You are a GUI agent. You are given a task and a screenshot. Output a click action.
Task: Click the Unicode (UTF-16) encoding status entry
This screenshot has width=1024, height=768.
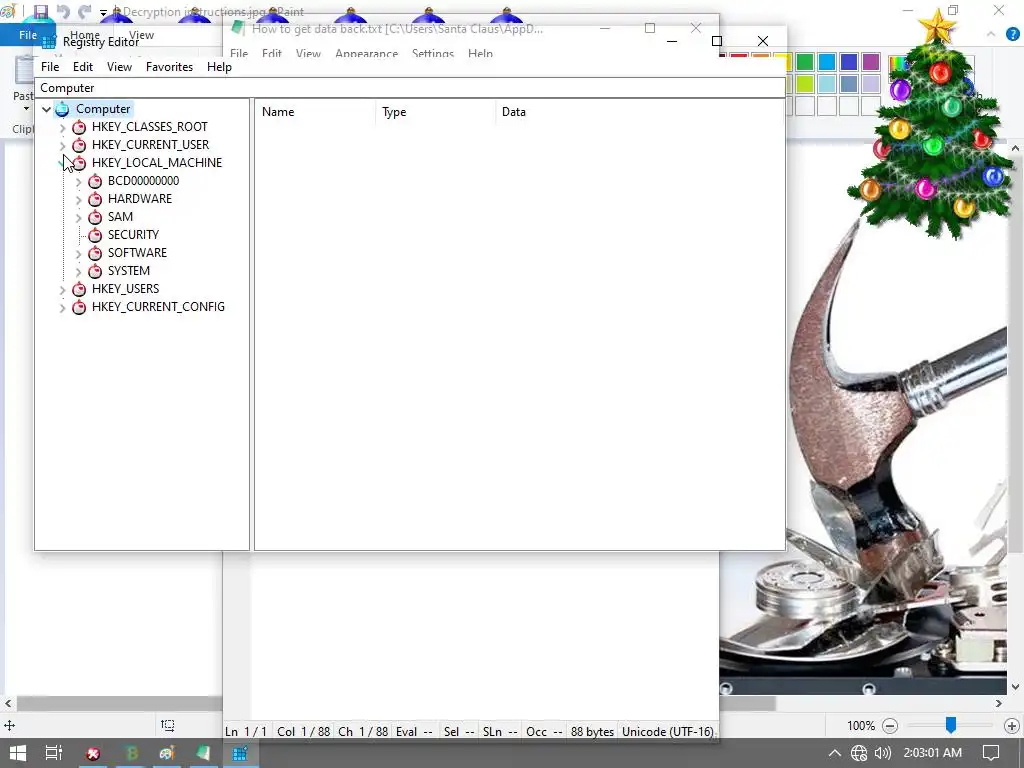(x=667, y=732)
